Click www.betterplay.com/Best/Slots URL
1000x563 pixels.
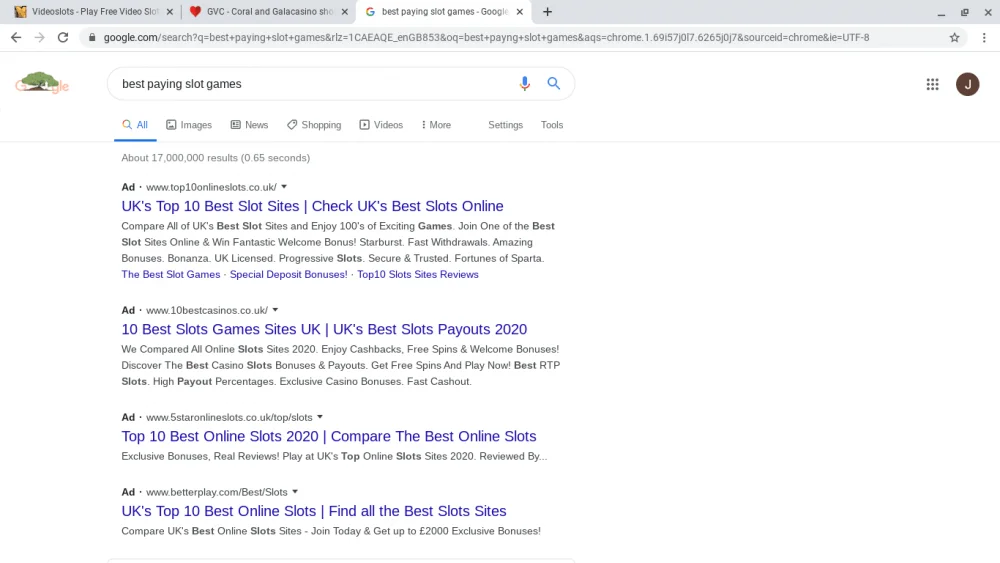(x=217, y=492)
